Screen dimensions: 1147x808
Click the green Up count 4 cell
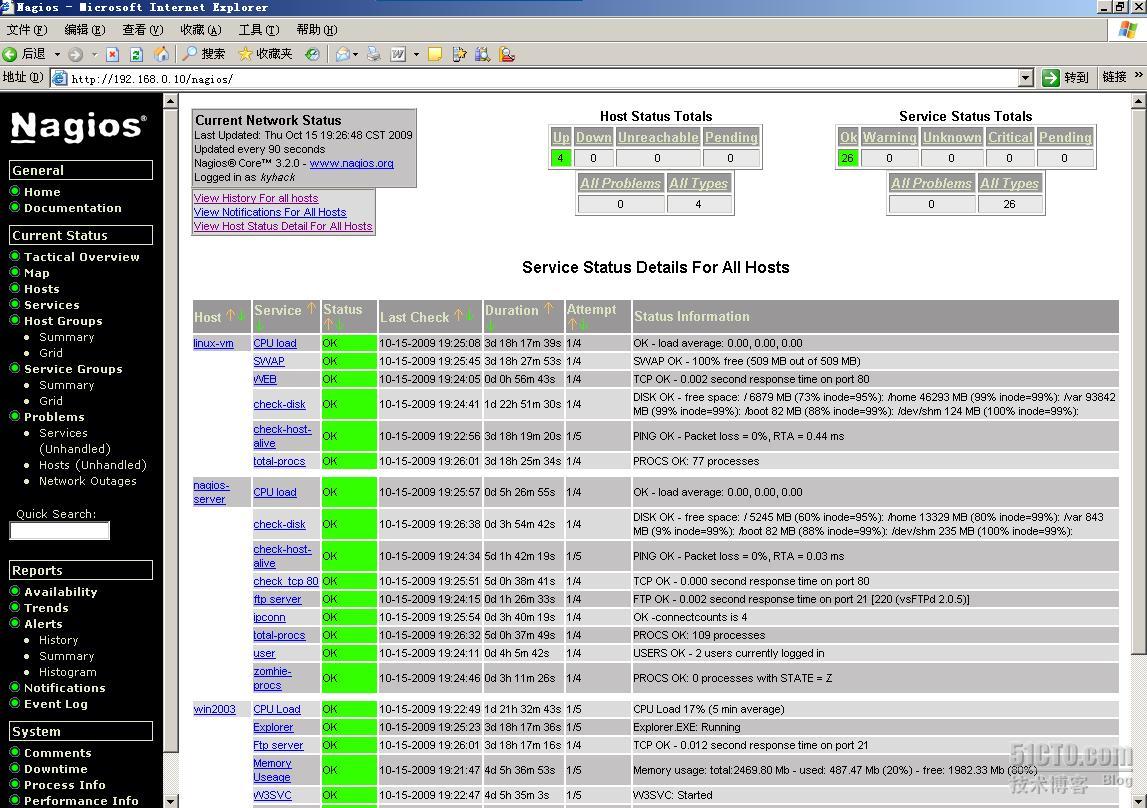[560, 158]
